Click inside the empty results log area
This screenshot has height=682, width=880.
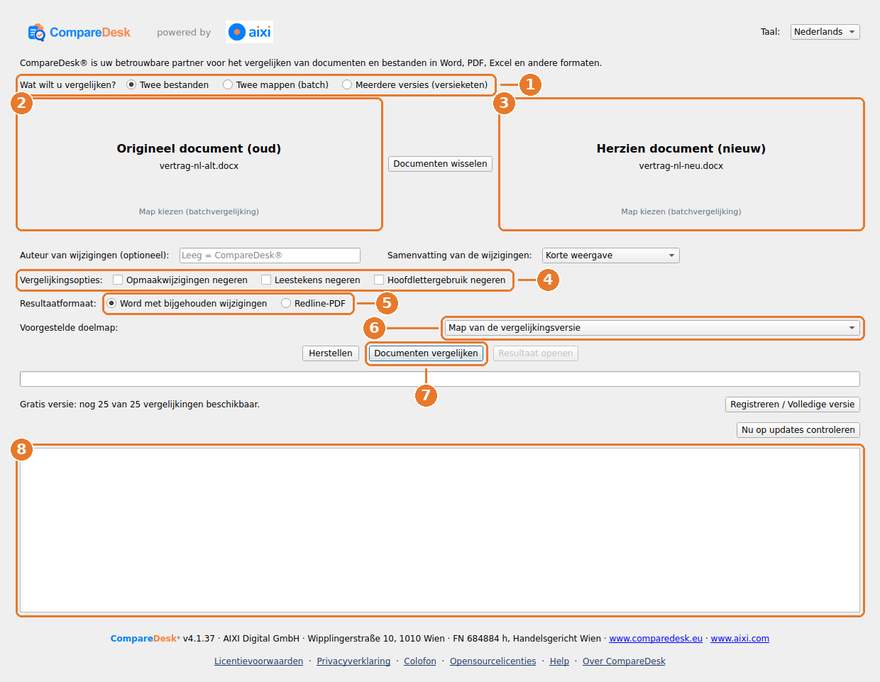(x=439, y=530)
